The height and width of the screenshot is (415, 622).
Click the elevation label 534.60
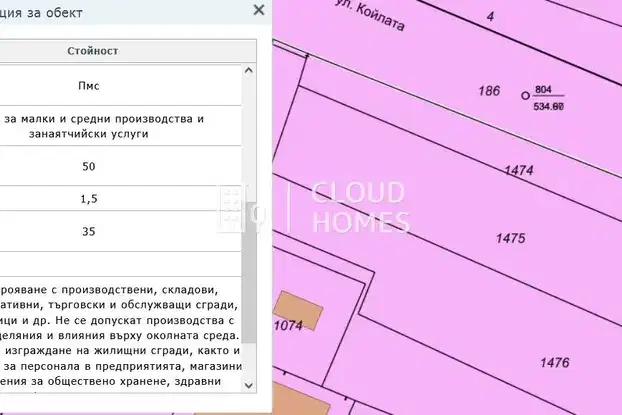tap(548, 106)
